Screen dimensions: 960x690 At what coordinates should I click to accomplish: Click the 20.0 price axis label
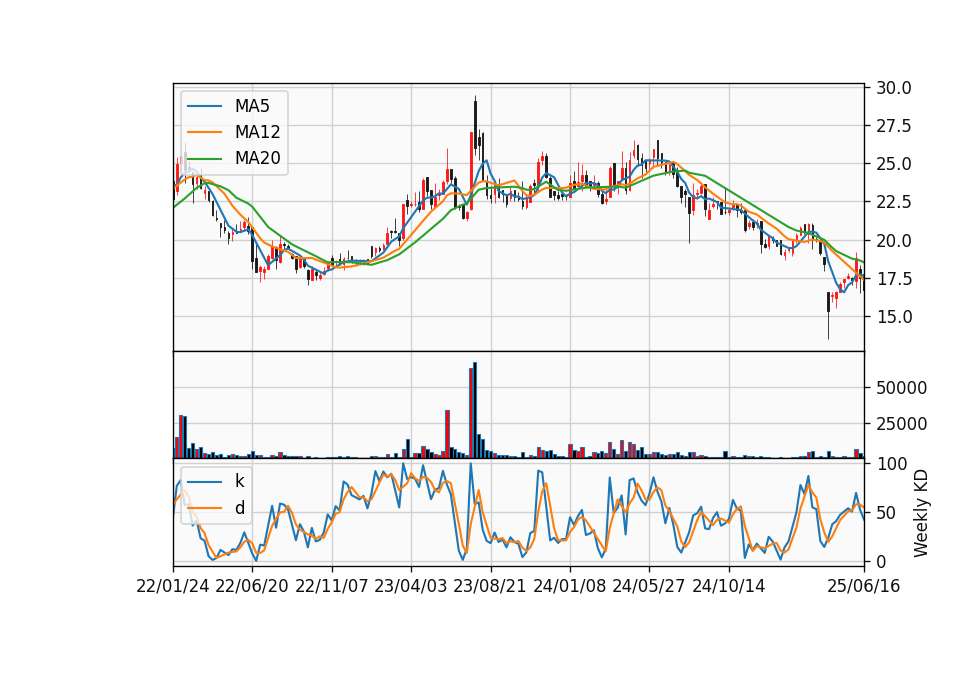(x=893, y=241)
